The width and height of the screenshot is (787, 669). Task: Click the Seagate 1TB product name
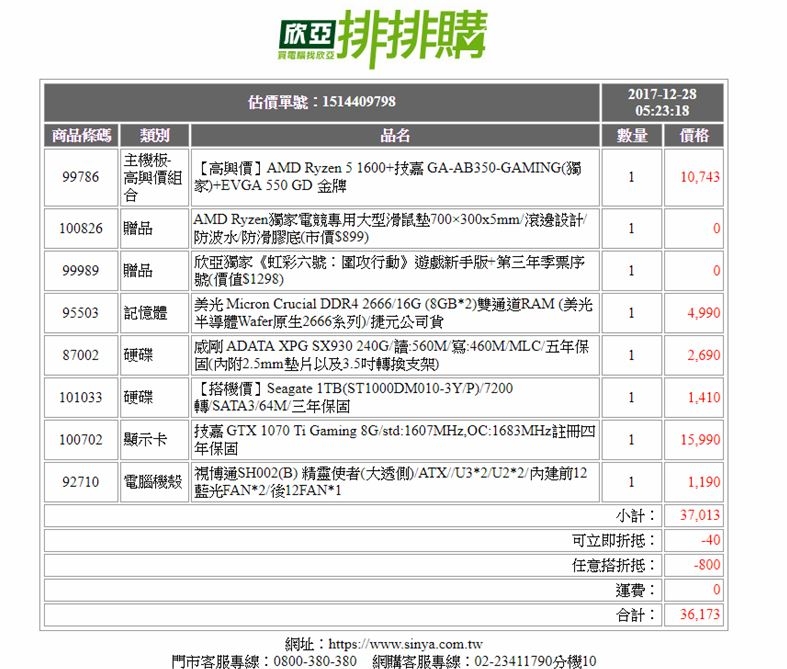[395, 397]
